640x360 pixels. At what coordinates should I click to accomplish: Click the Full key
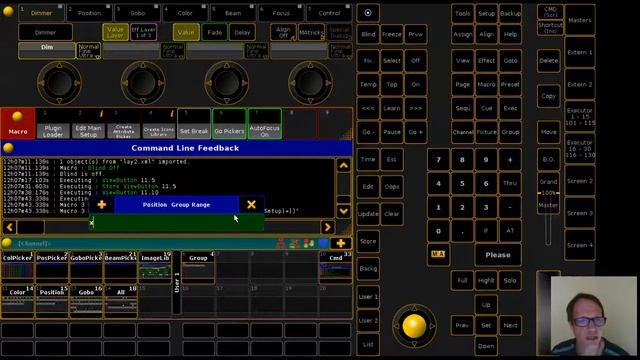462,280
